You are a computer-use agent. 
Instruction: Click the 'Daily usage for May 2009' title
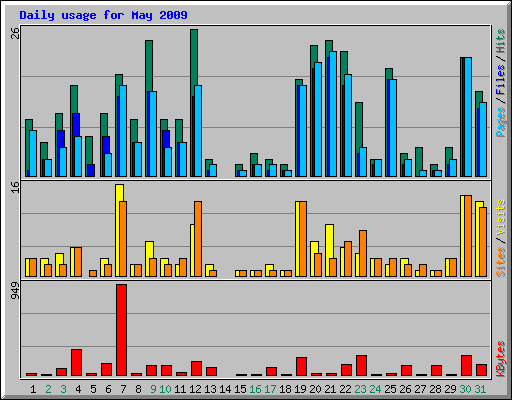[x=103, y=15]
